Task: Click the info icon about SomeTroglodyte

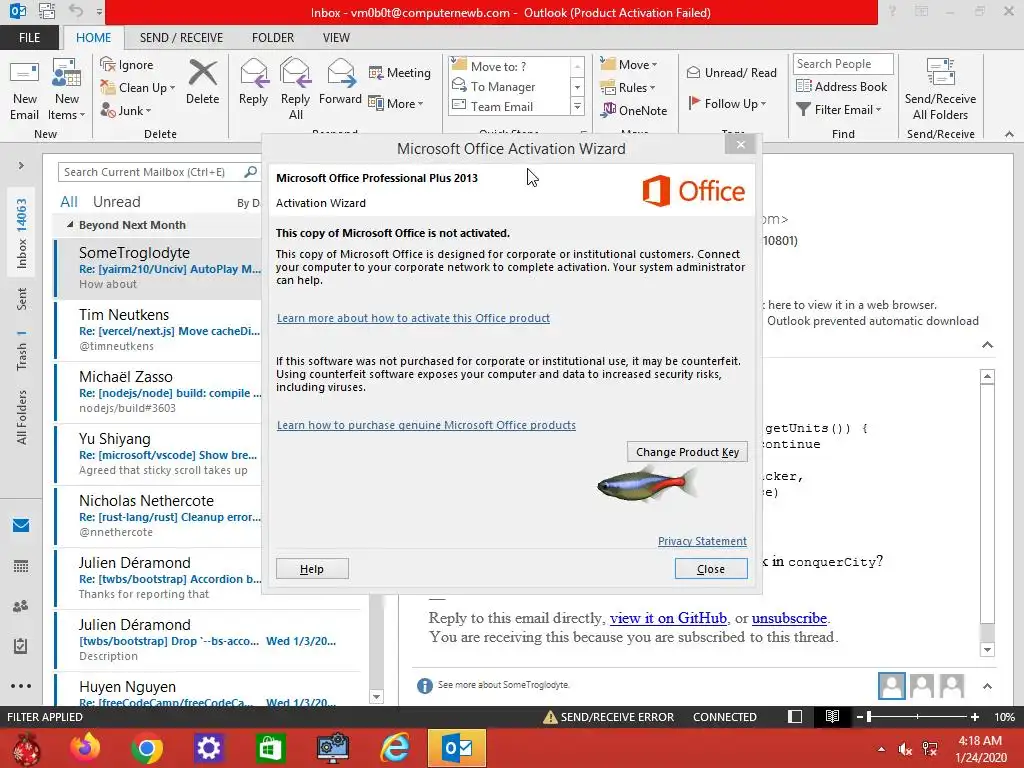Action: coord(424,686)
